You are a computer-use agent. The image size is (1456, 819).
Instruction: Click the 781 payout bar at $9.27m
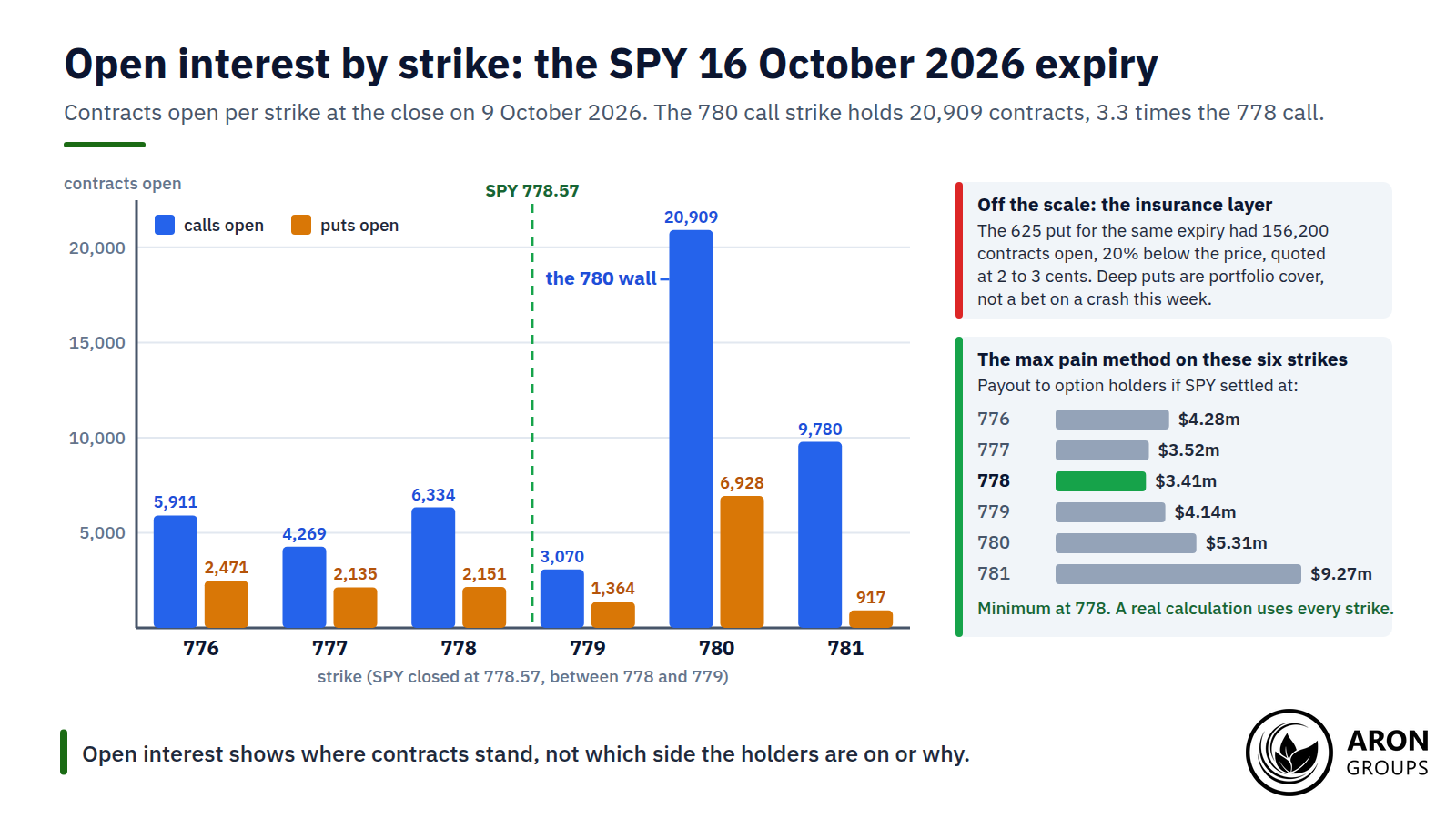point(1178,574)
